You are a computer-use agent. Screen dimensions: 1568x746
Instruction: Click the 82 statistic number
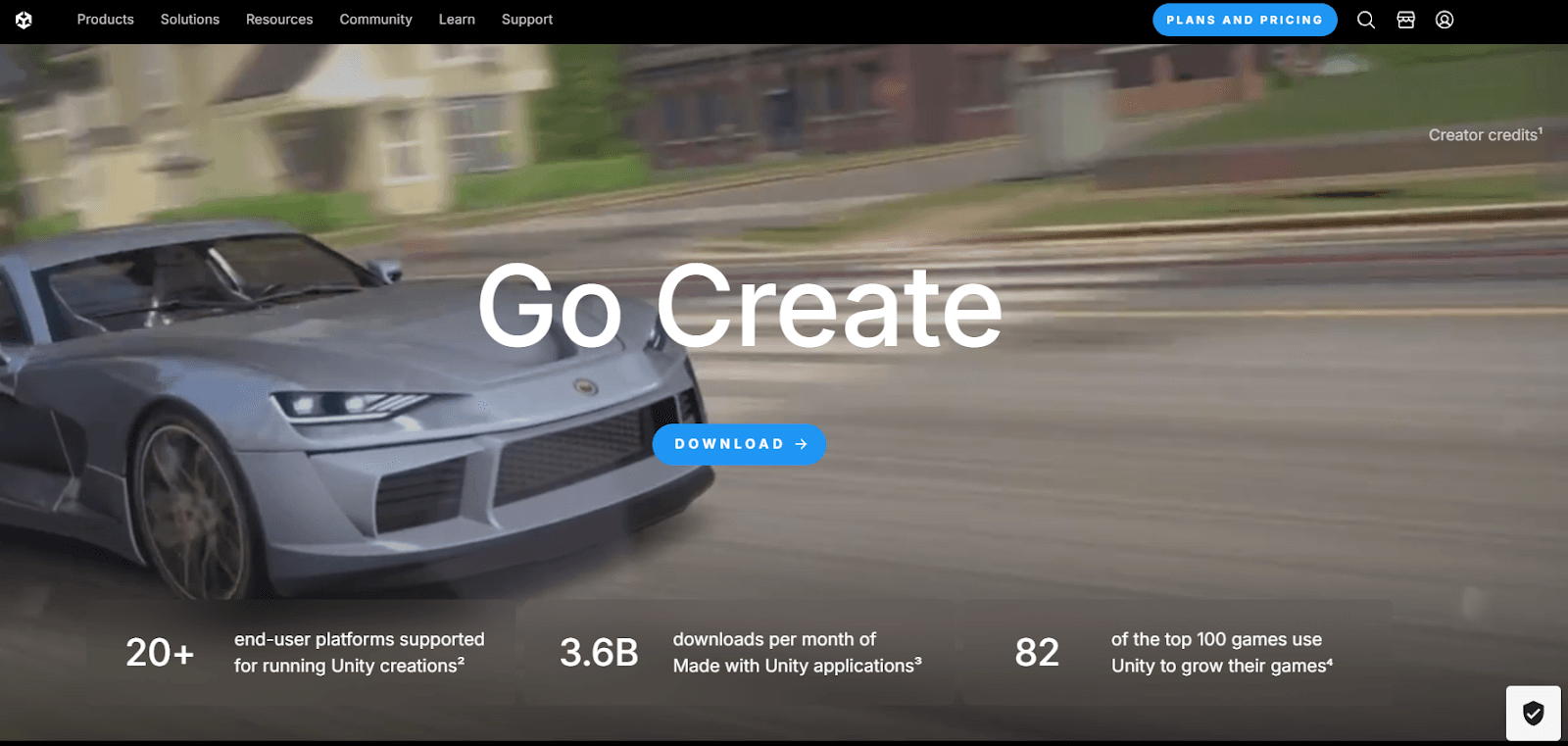1037,652
